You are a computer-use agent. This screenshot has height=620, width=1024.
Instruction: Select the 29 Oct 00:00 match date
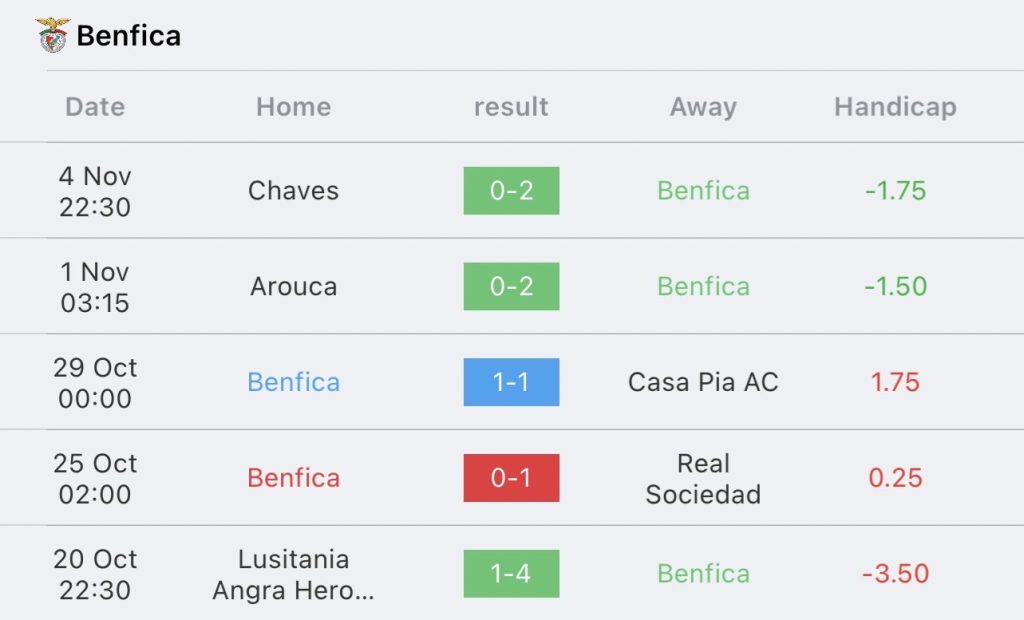coord(95,383)
